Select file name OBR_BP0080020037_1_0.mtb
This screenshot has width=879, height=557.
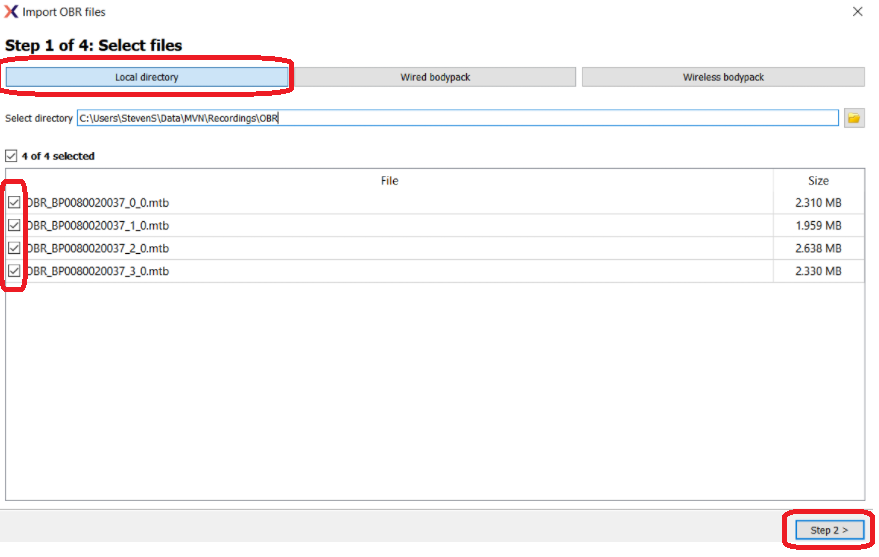click(98, 226)
